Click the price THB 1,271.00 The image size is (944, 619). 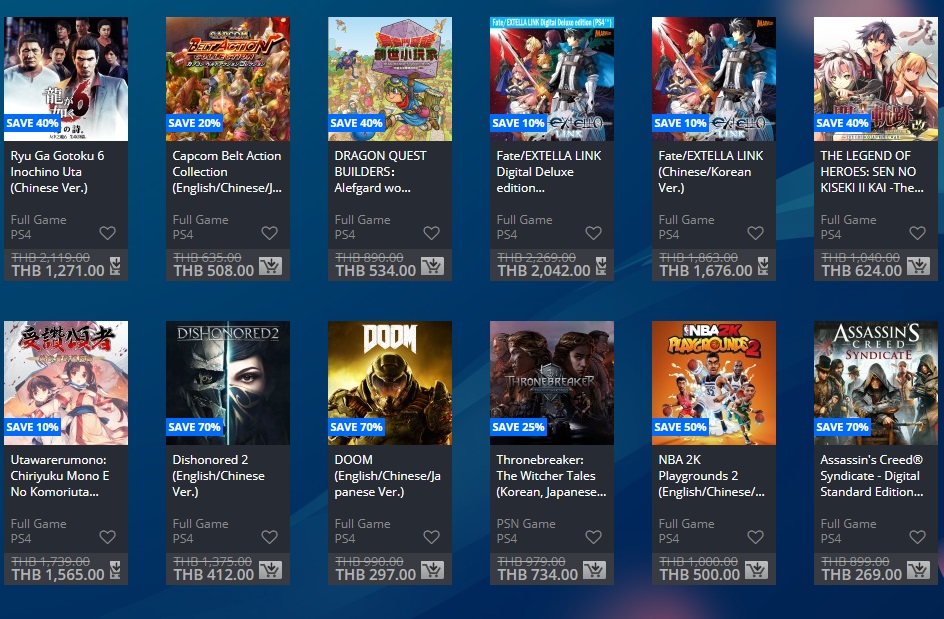pos(58,271)
